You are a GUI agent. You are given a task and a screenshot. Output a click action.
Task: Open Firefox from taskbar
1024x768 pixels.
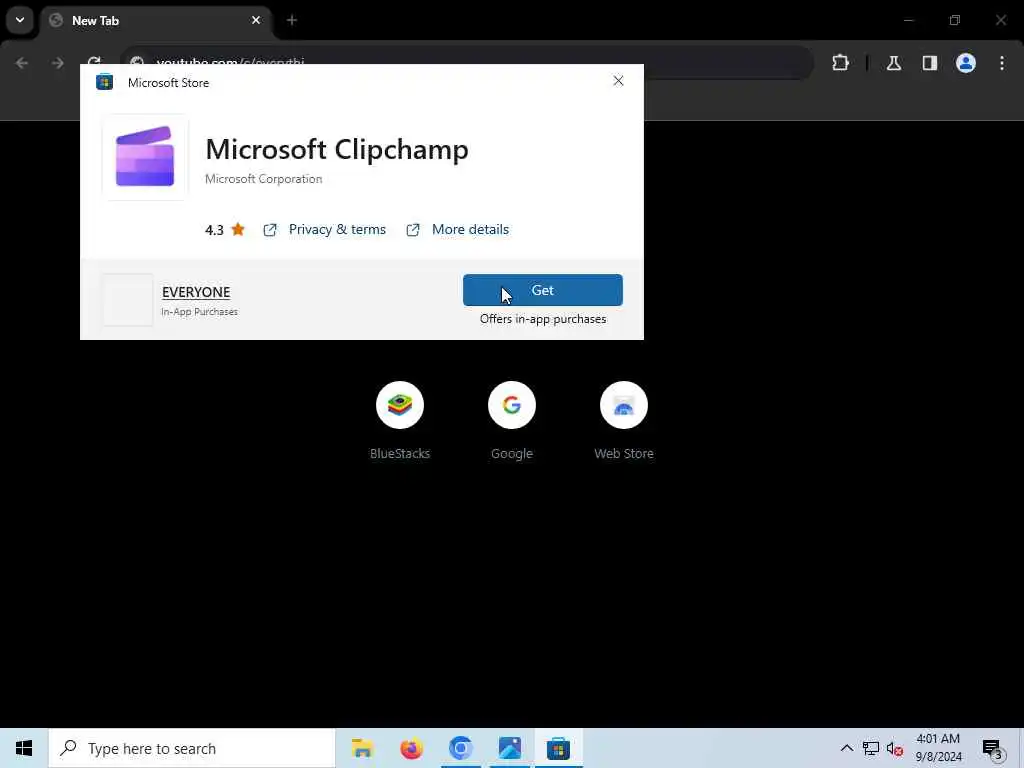click(x=411, y=748)
